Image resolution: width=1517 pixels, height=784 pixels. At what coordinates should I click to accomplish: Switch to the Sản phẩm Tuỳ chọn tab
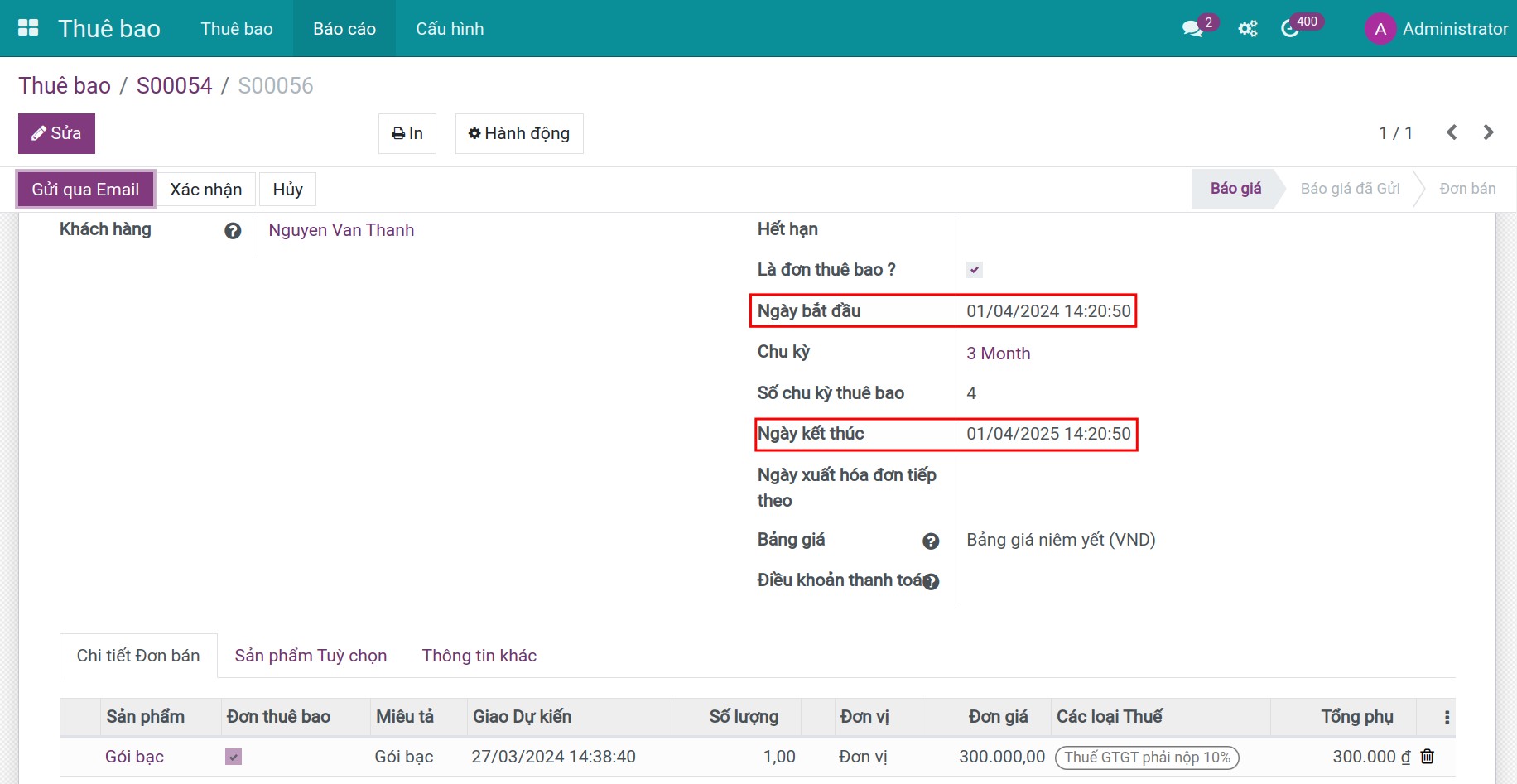[311, 656]
